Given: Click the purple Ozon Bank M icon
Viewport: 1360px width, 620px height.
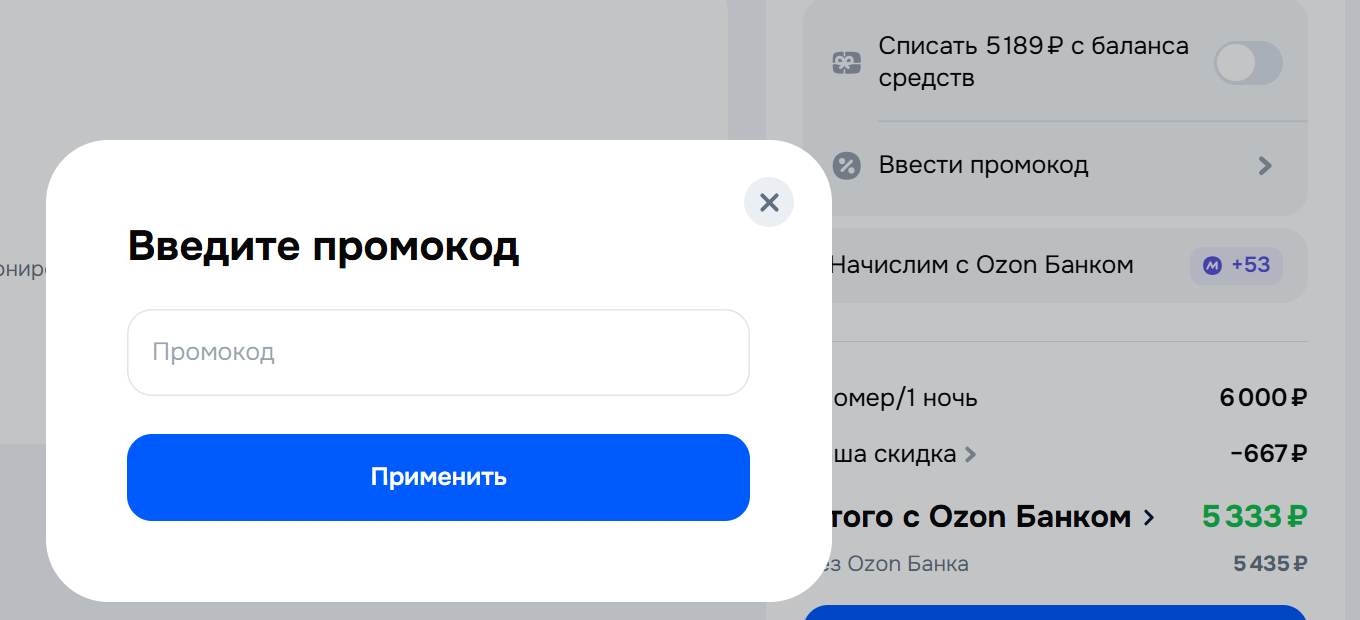Looking at the screenshot, I should click(1212, 266).
